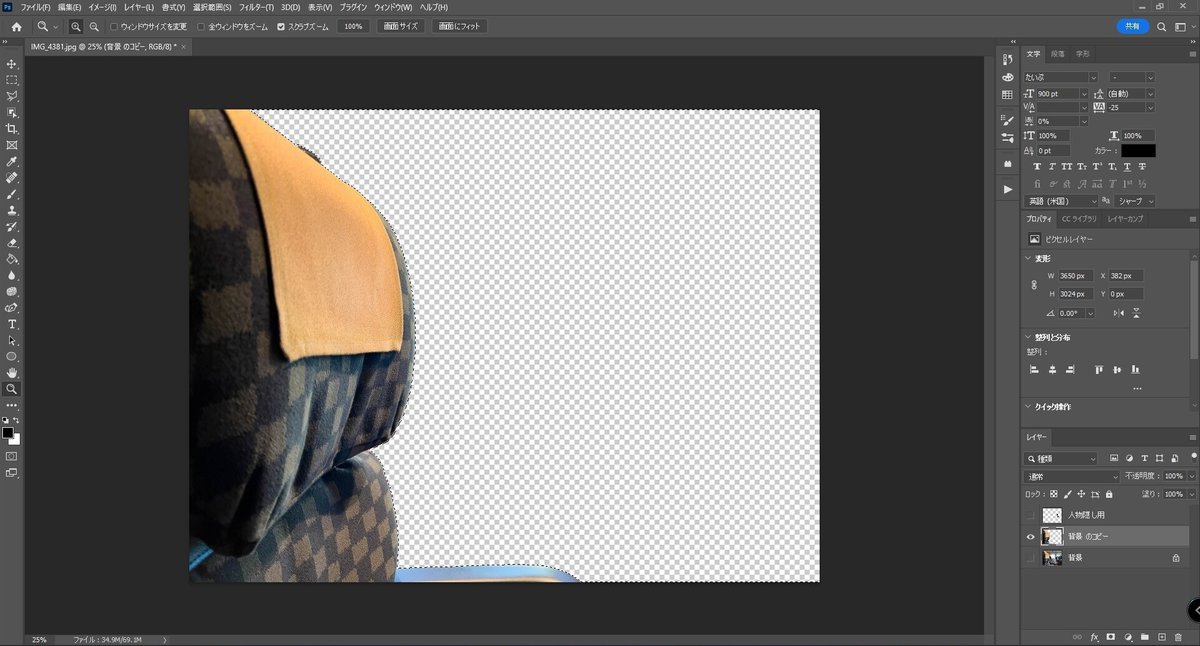The height and width of the screenshot is (646, 1200).
Task: Open blend mode 通常 dropdown
Action: [x=1073, y=477]
